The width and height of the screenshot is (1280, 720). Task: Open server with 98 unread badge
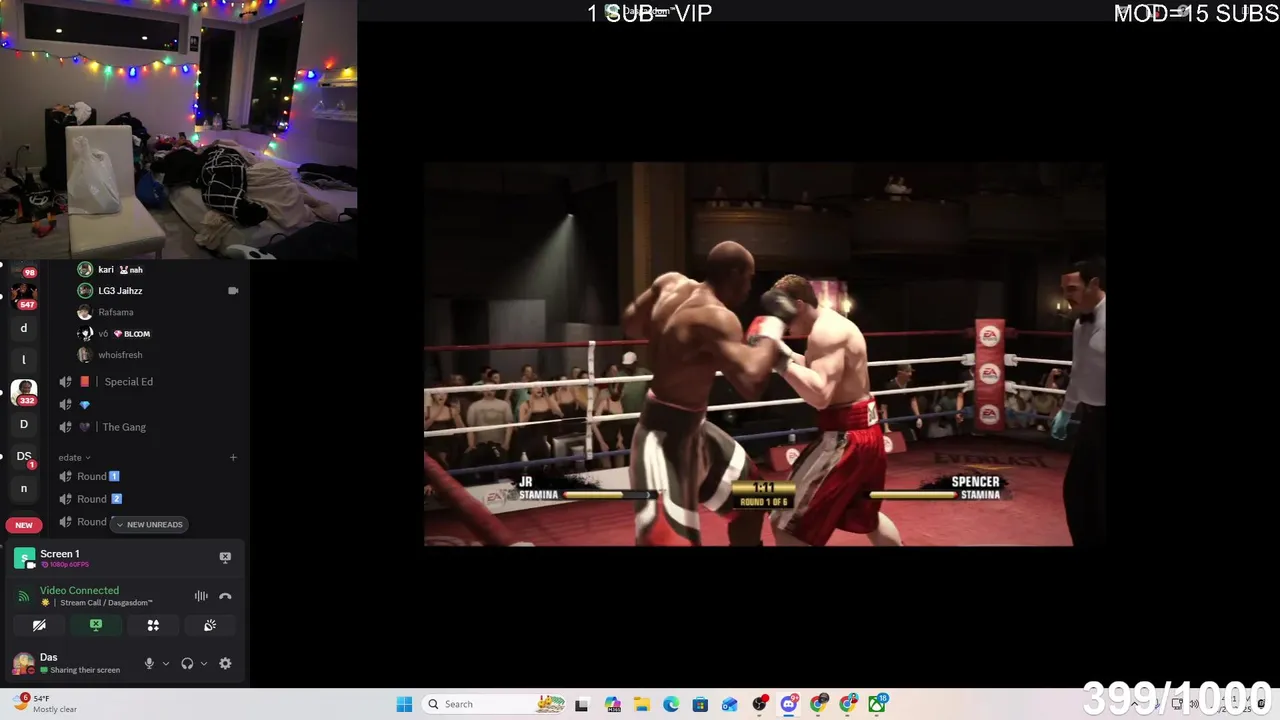tap(24, 269)
